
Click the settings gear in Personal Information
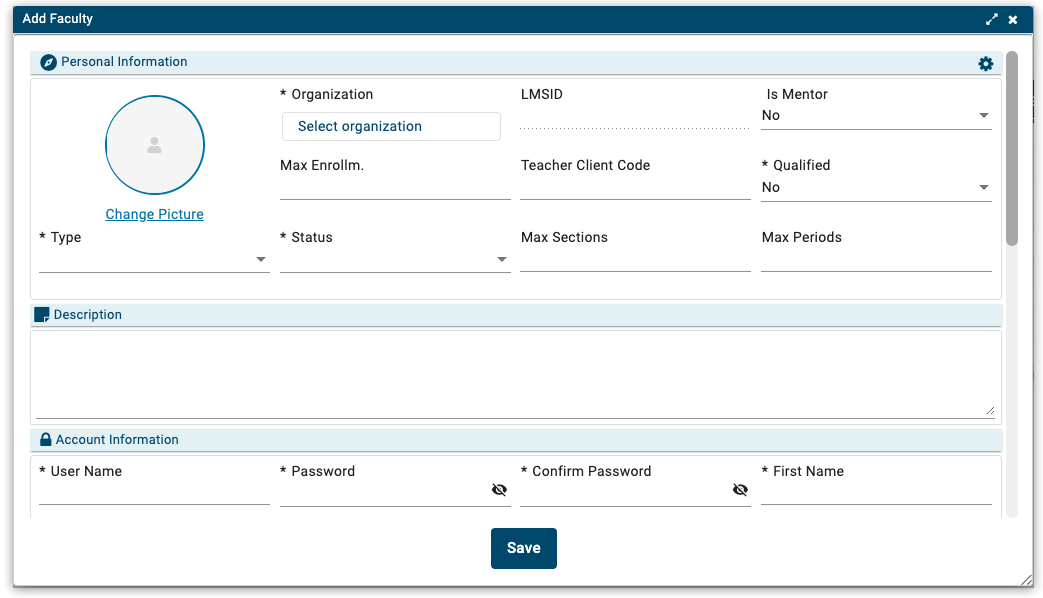point(986,64)
